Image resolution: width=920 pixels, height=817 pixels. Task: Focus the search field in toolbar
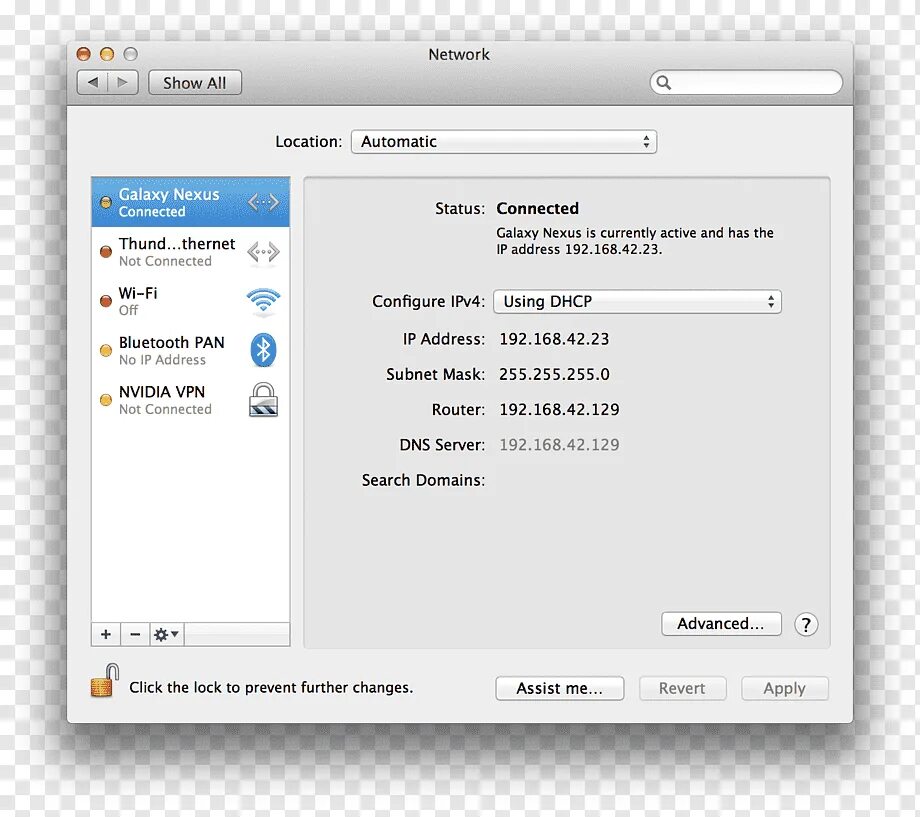(746, 82)
